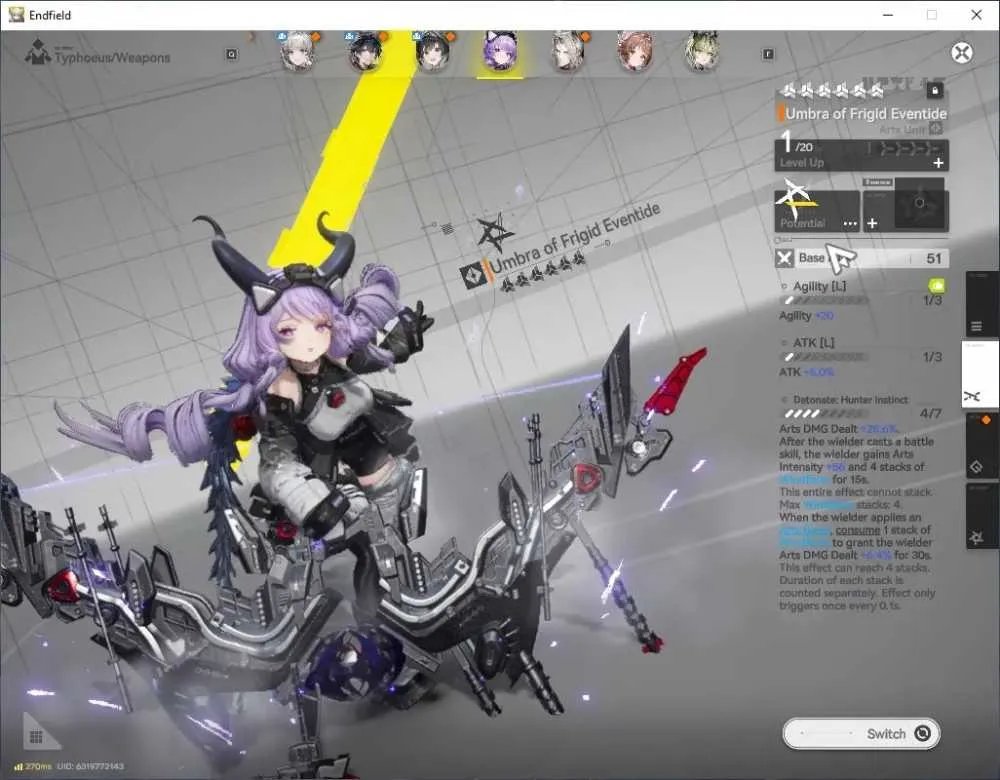Click the plus on the Level Up bar

coord(938,163)
